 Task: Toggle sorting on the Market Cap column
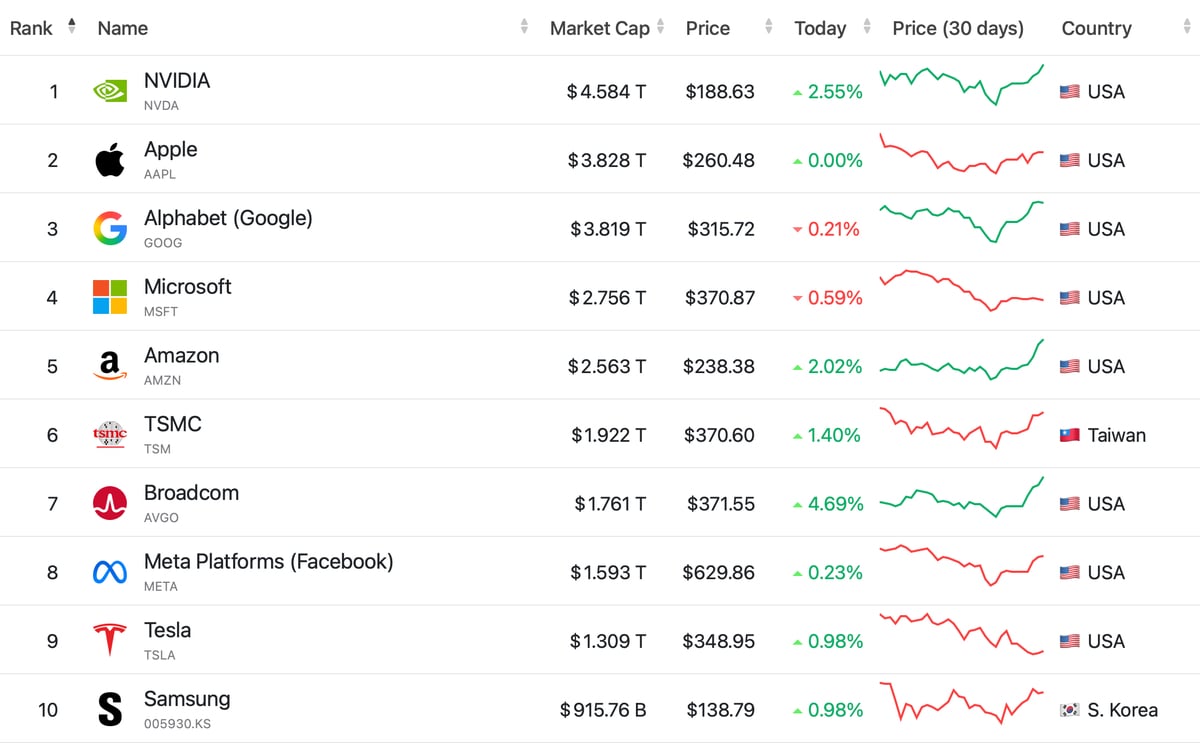click(662, 28)
